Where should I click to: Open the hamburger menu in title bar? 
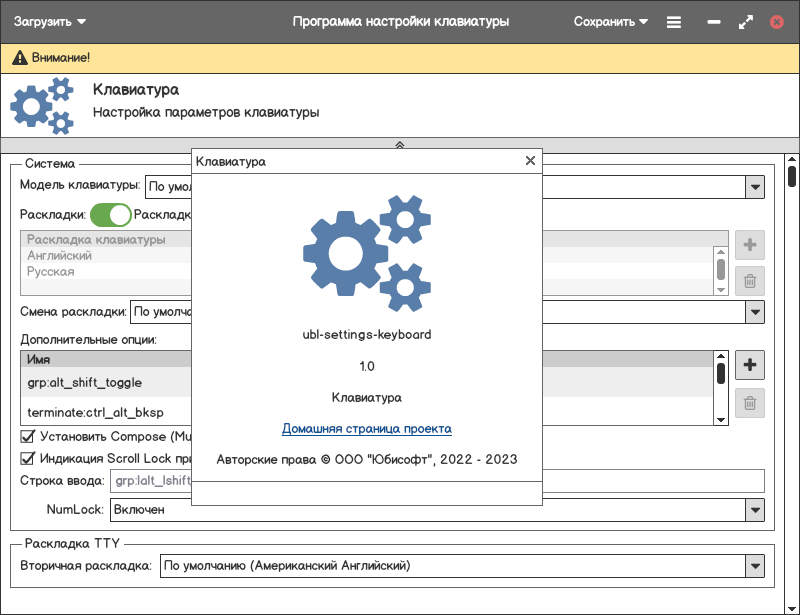(674, 21)
